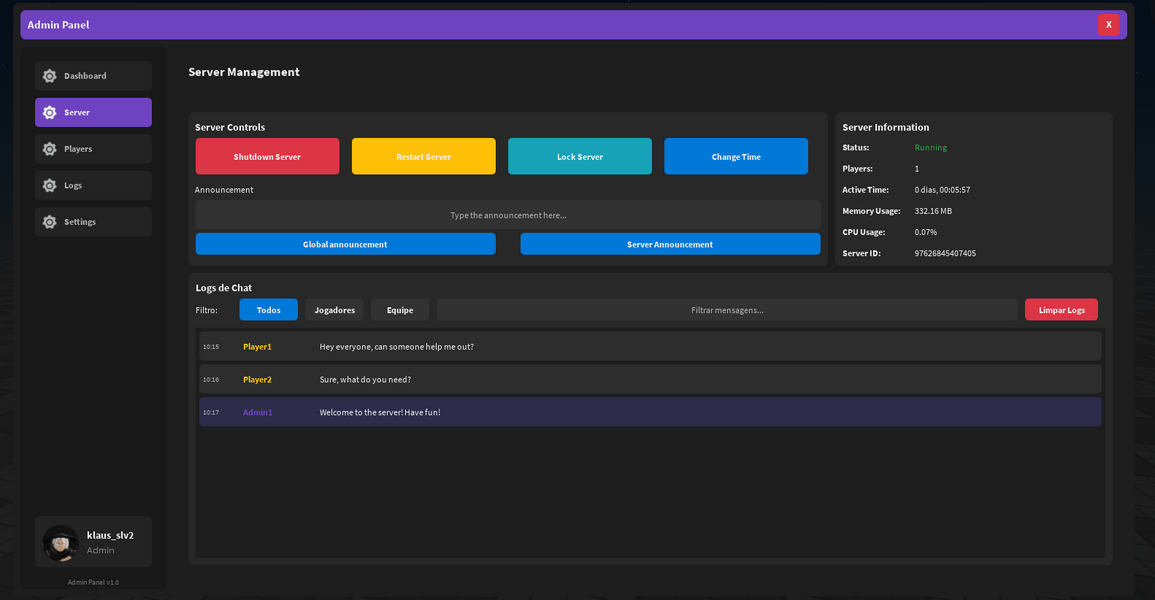Open the Change Time control
The height and width of the screenshot is (600, 1155).
736,156
